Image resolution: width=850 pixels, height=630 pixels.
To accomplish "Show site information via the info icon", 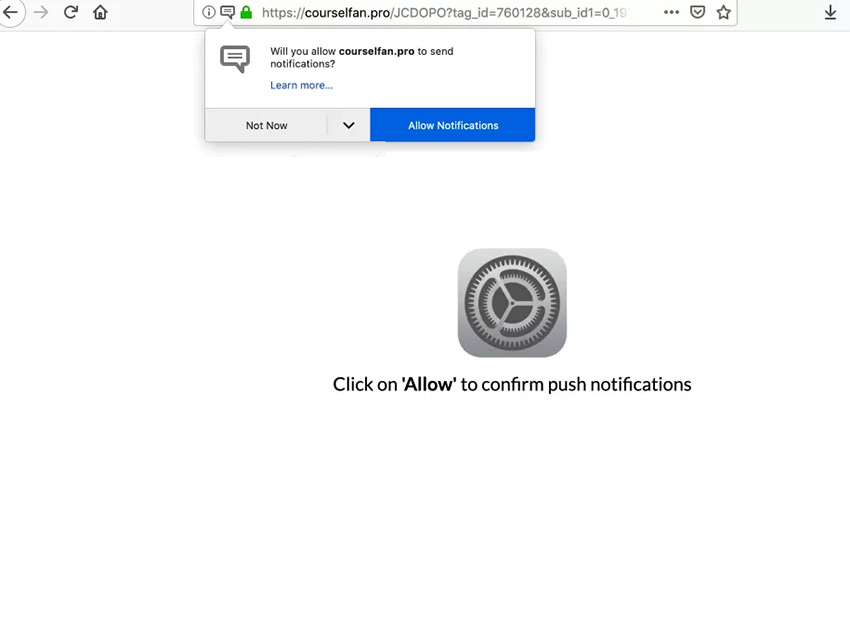I will (209, 12).
